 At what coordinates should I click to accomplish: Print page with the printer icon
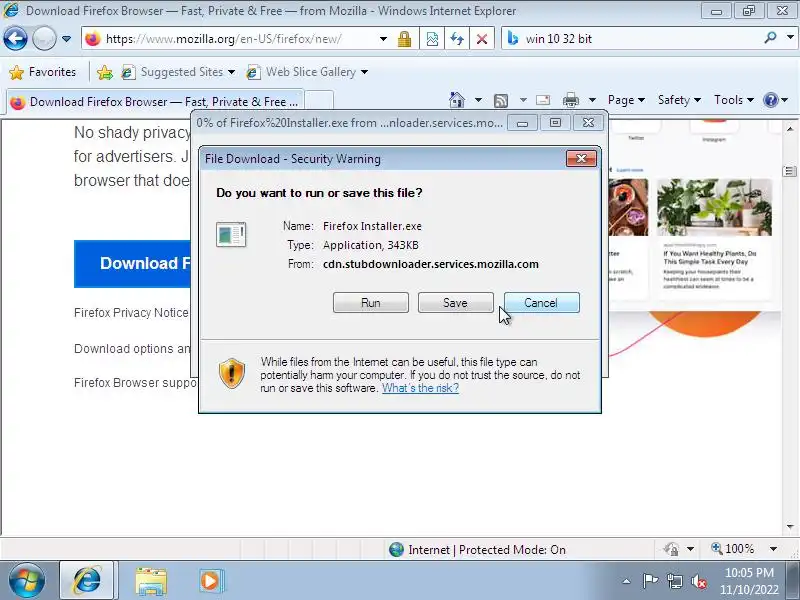570,100
